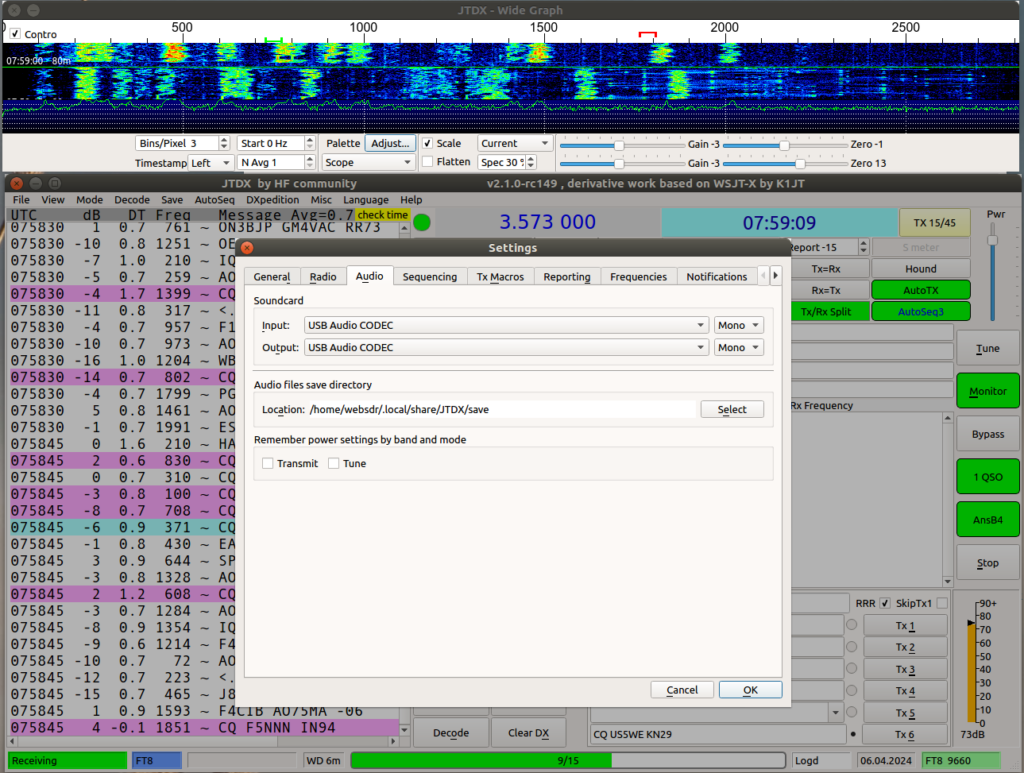Image resolution: width=1024 pixels, height=773 pixels.
Task: Enable the Transmit power-memory checkbox
Action: 267,463
